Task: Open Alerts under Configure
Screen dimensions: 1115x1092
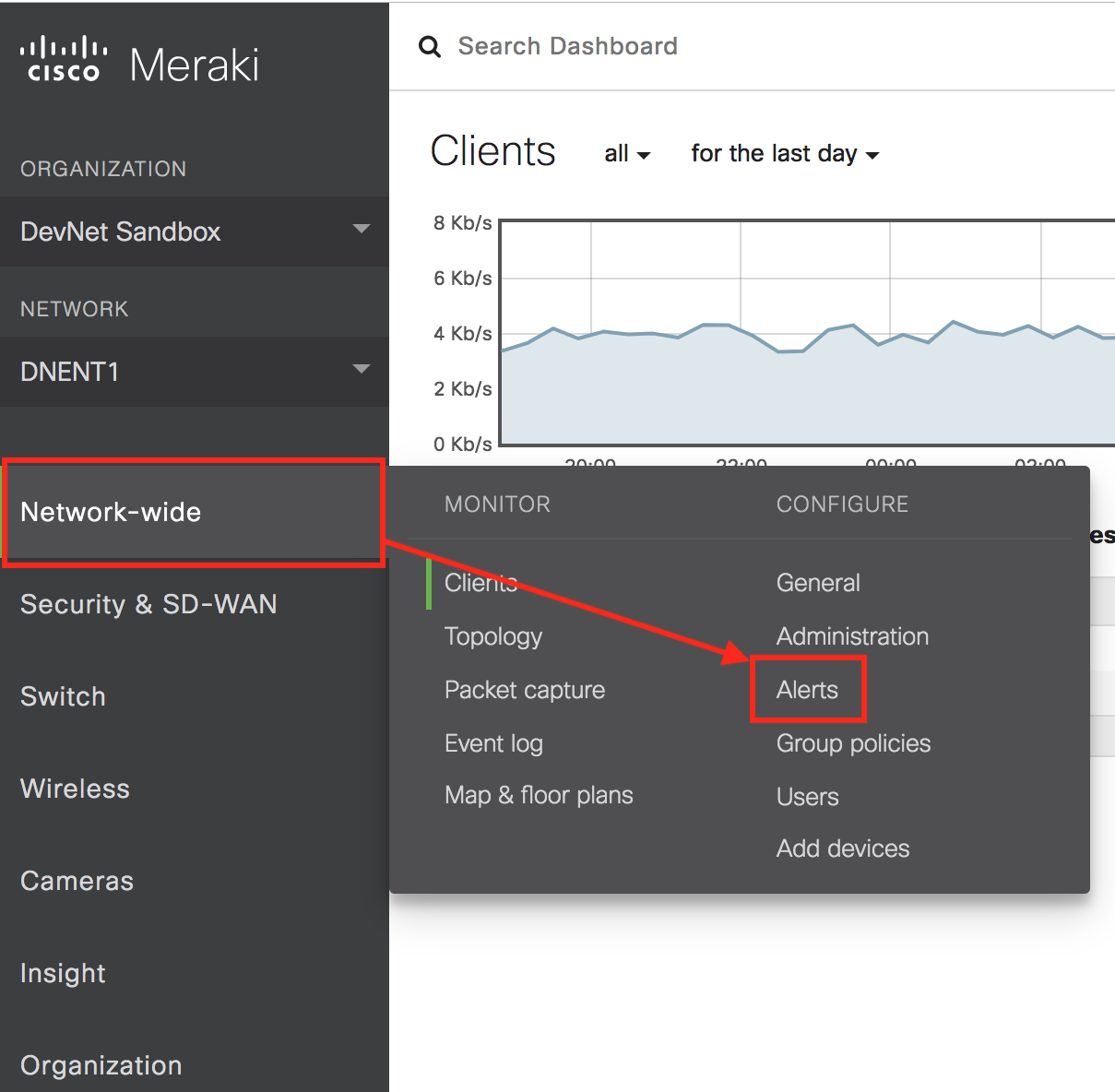Action: coord(807,690)
